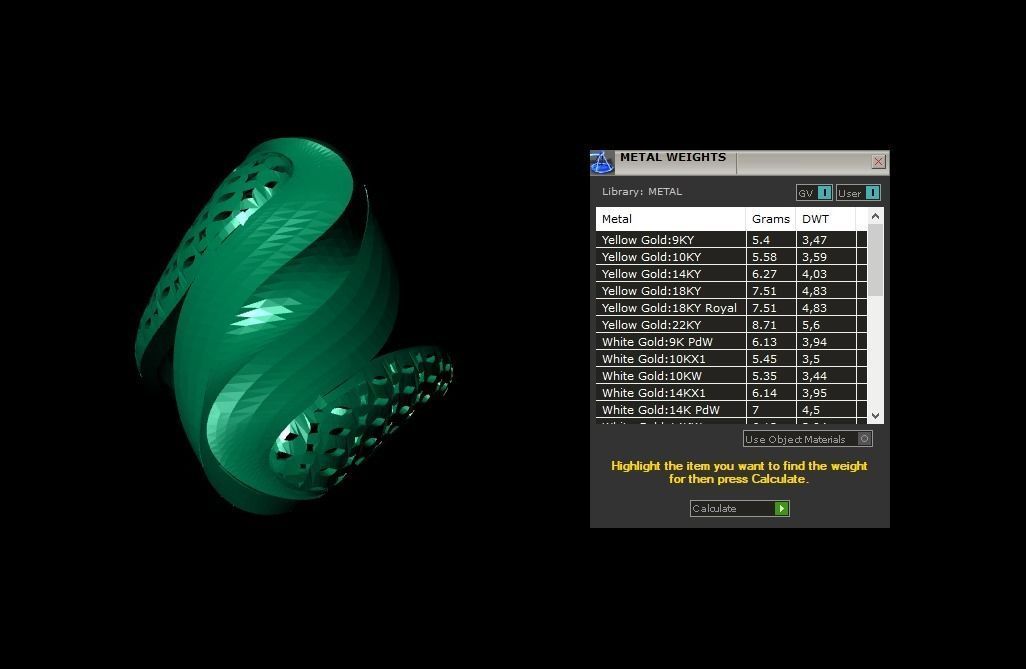
Task: Select the Yellow Gold:18KY Royal row
Action: tap(731, 308)
